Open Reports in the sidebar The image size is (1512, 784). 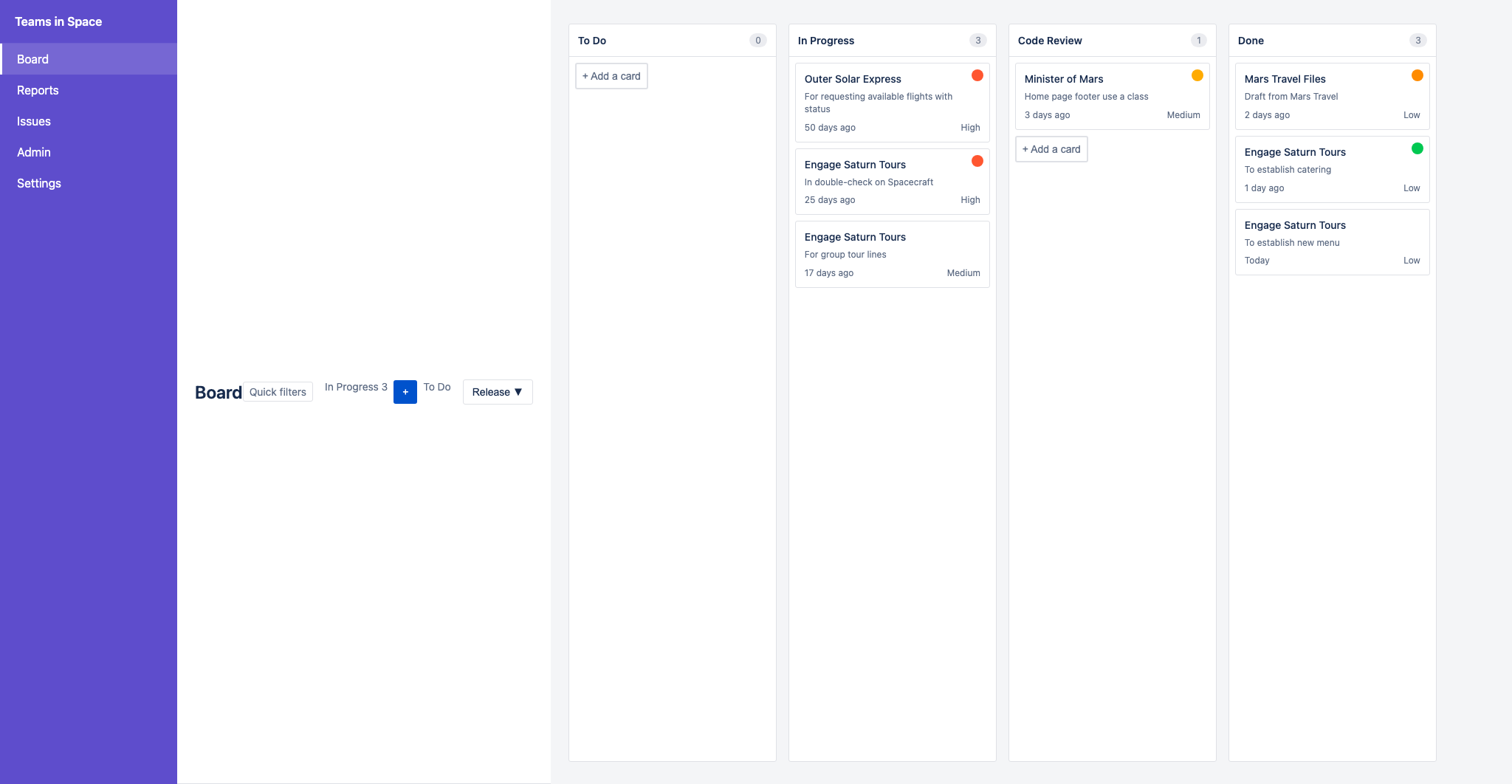[38, 90]
